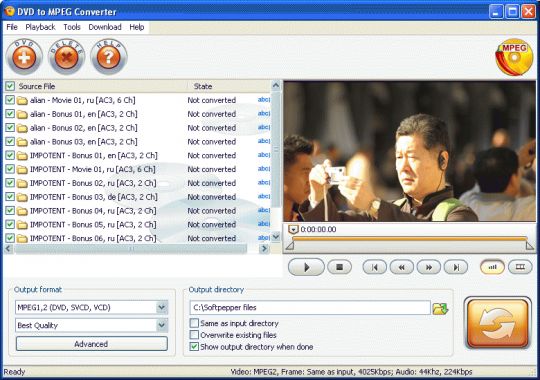Uncheck alian - Movie 01, ru checkbox

pyautogui.click(x=10, y=100)
